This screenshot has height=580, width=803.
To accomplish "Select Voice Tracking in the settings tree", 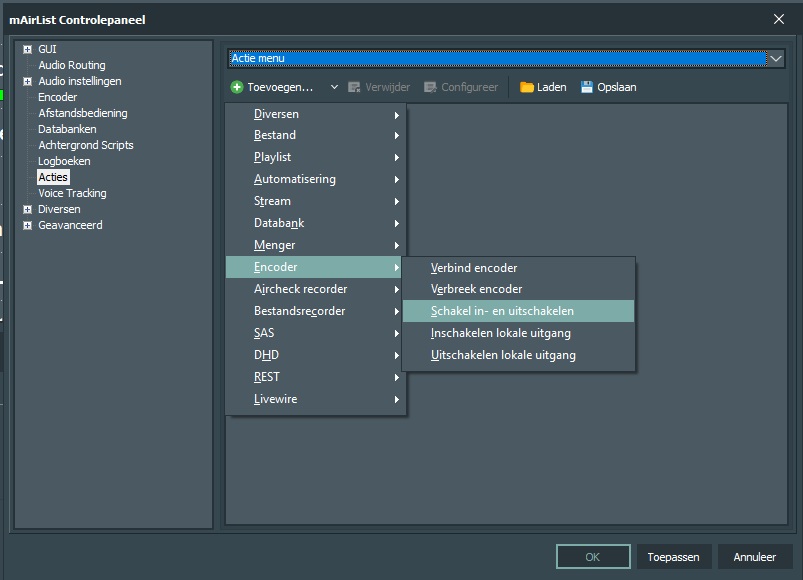I will coord(72,193).
